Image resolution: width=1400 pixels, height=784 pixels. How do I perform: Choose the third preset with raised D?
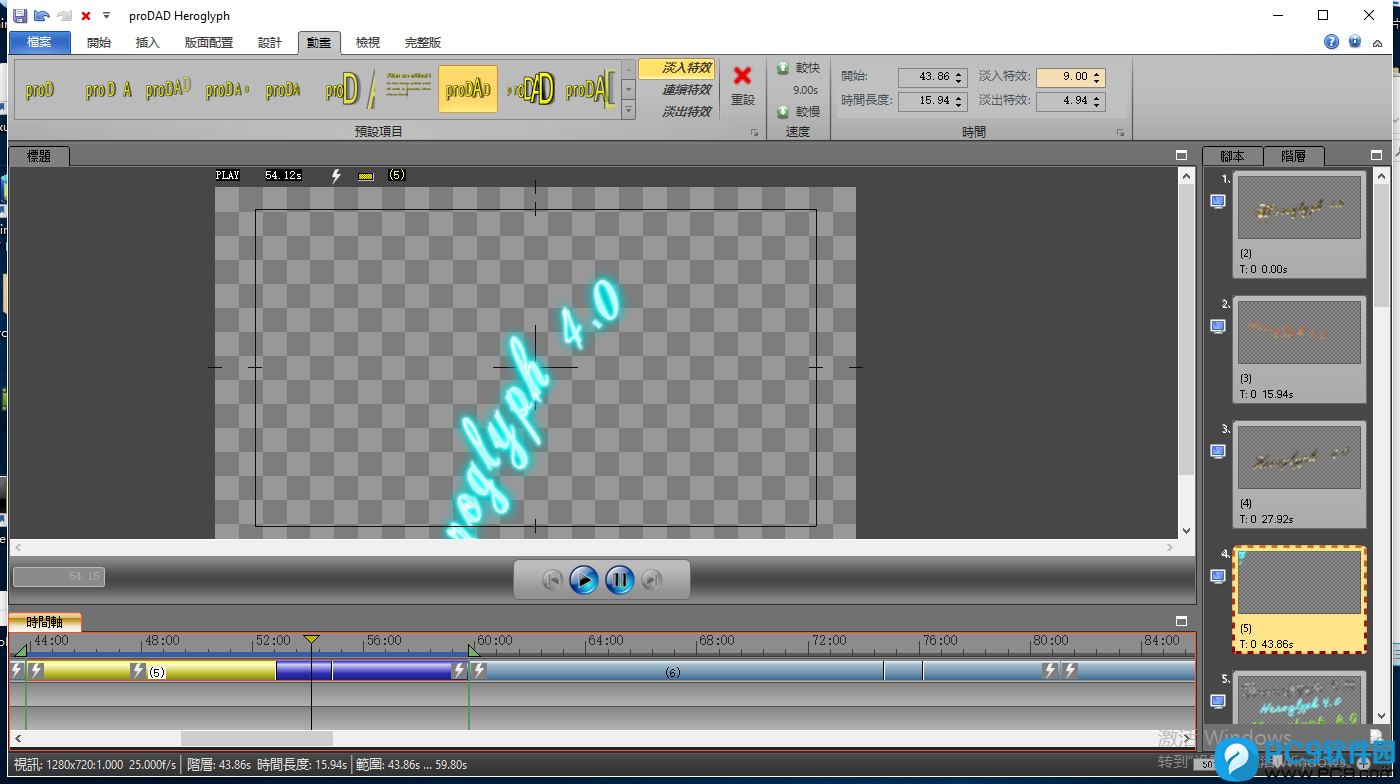click(168, 89)
